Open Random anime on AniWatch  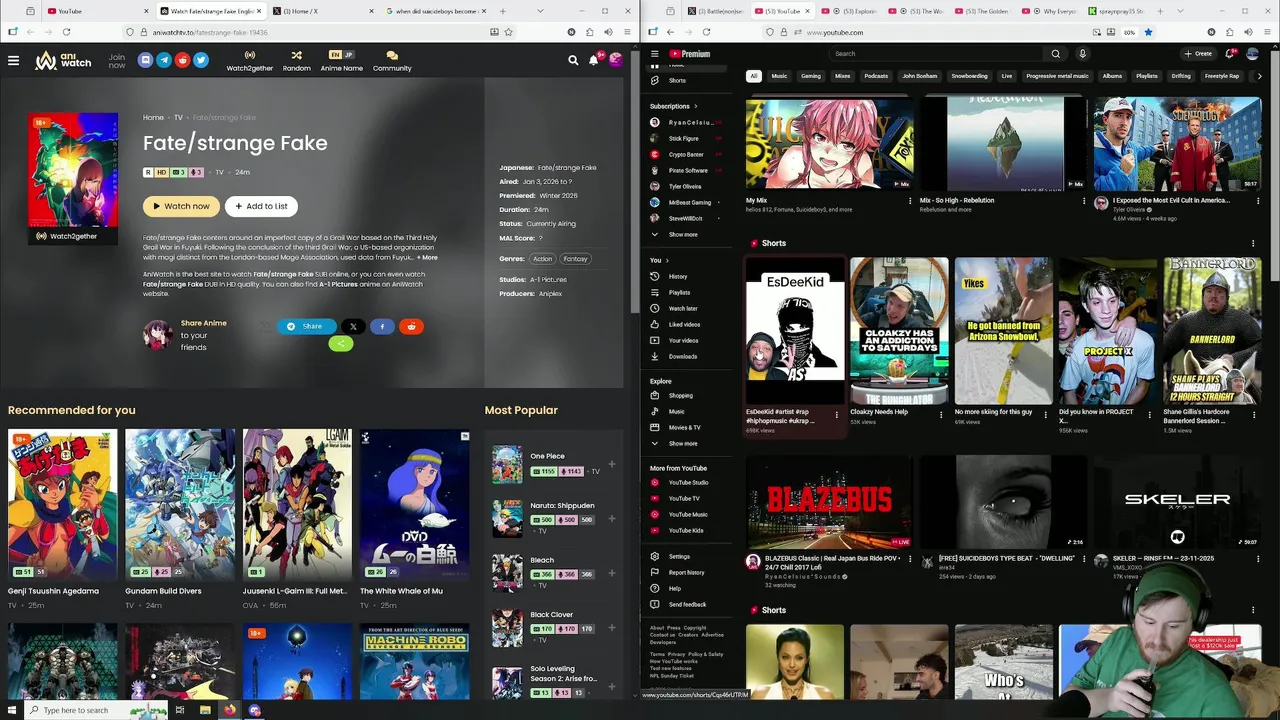pyautogui.click(x=296, y=61)
